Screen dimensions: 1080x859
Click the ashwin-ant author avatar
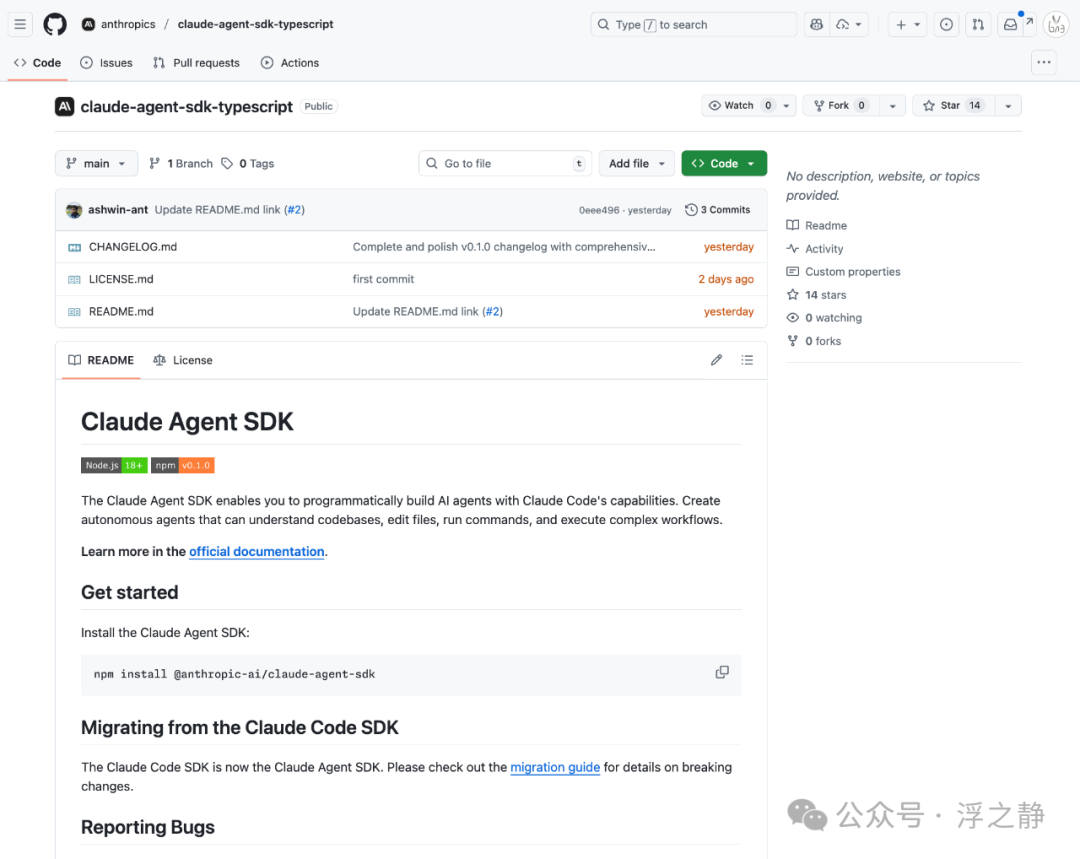[74, 210]
